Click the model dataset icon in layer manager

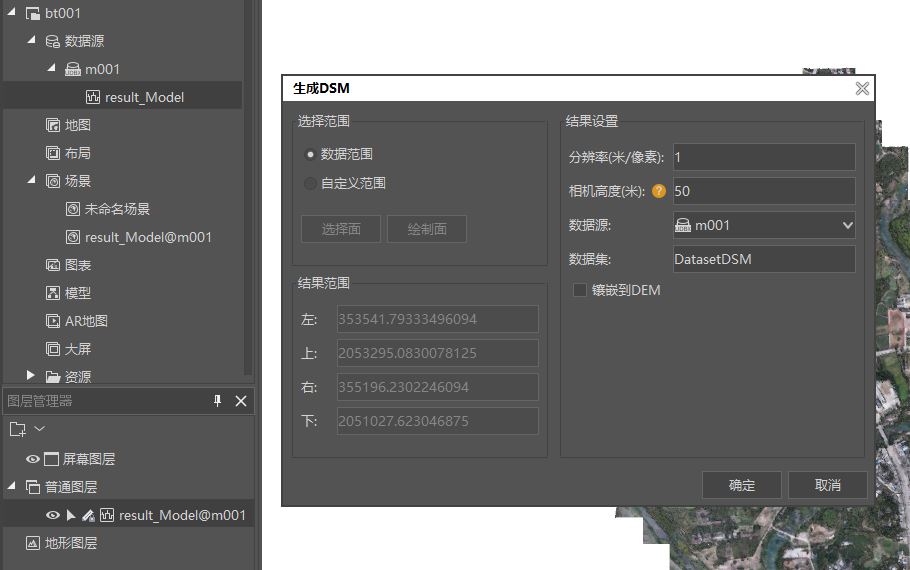point(107,515)
